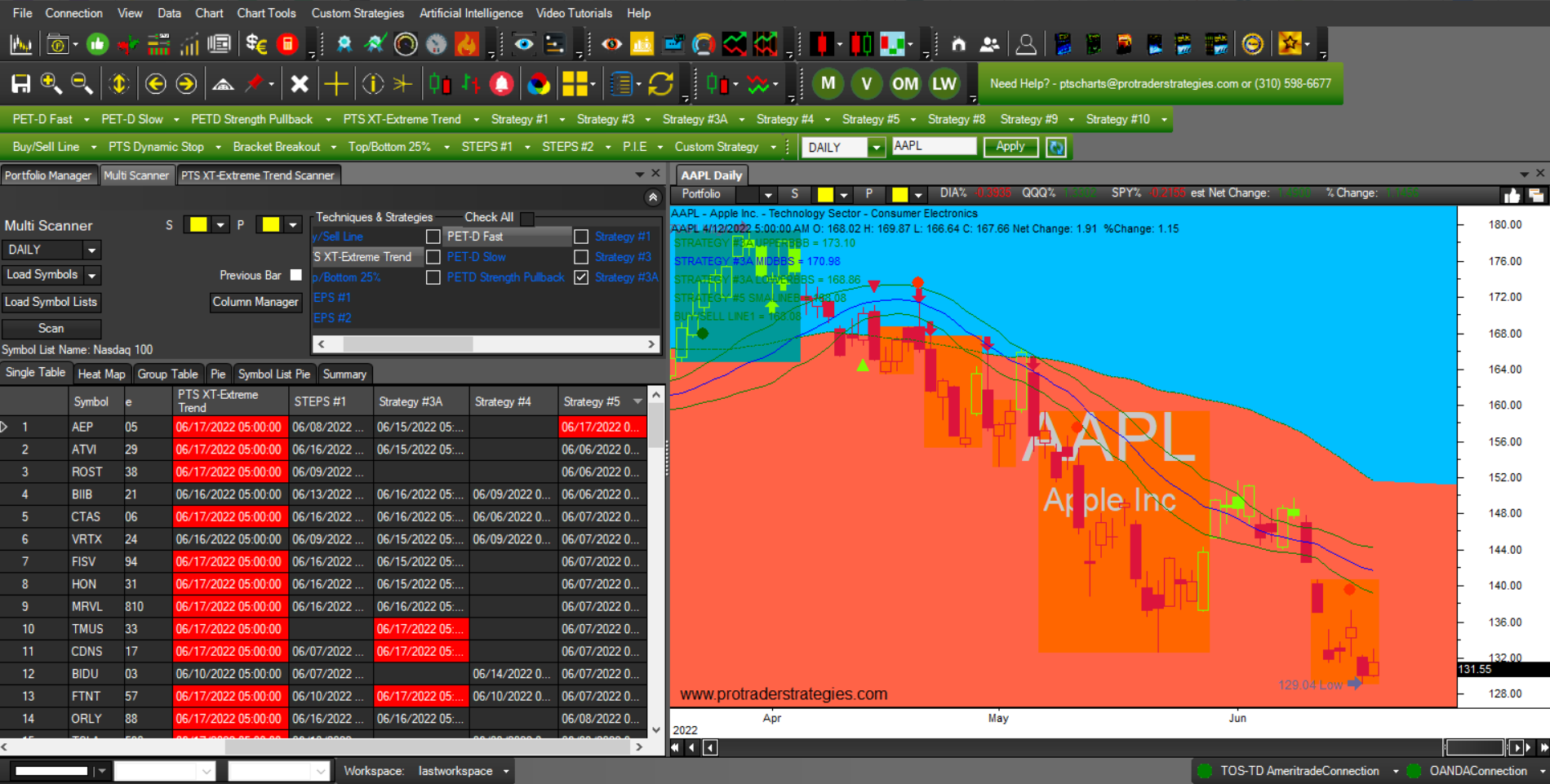
Task: Uncheck the Strategy #3A checkbox
Action: (581, 277)
